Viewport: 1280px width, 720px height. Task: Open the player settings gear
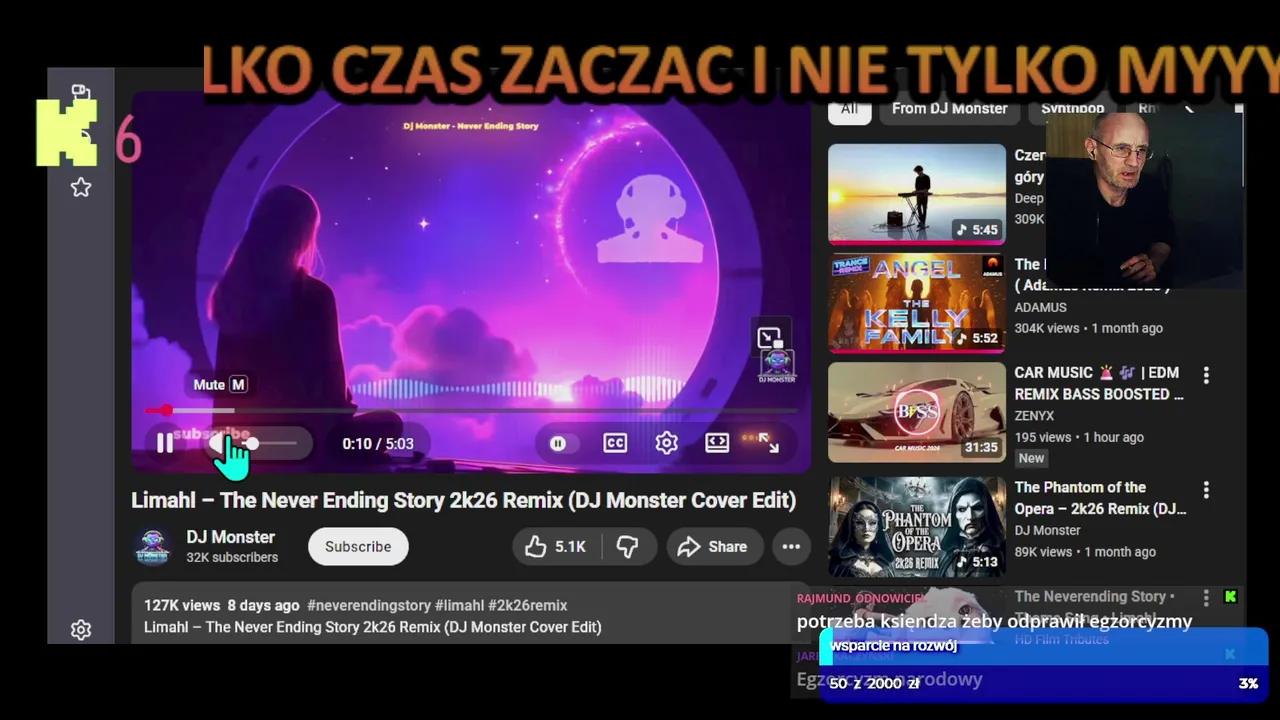(x=667, y=443)
